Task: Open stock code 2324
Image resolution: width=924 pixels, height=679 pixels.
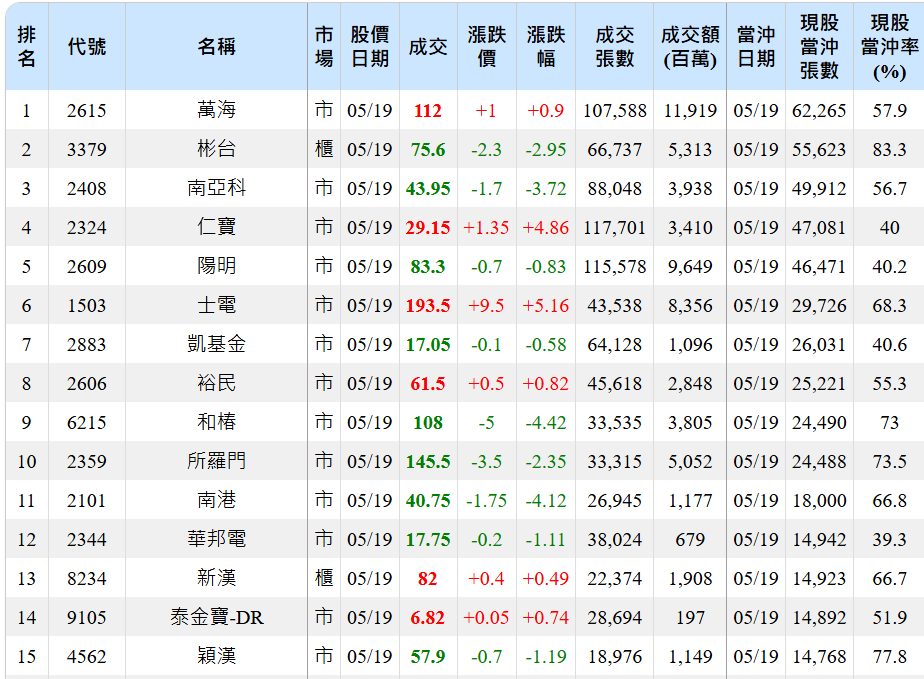Action: click(87, 227)
